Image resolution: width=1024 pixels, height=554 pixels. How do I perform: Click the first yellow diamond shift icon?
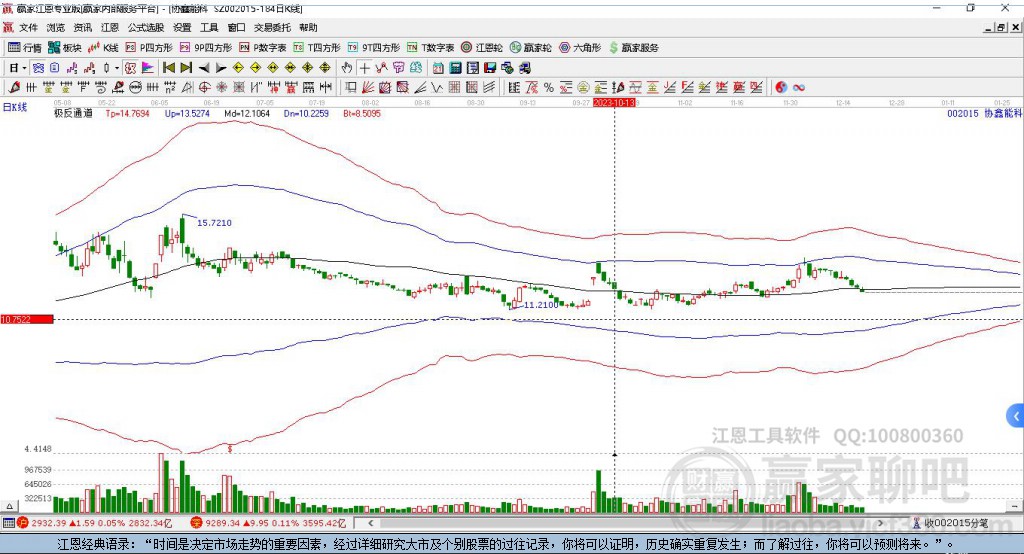coord(238,68)
